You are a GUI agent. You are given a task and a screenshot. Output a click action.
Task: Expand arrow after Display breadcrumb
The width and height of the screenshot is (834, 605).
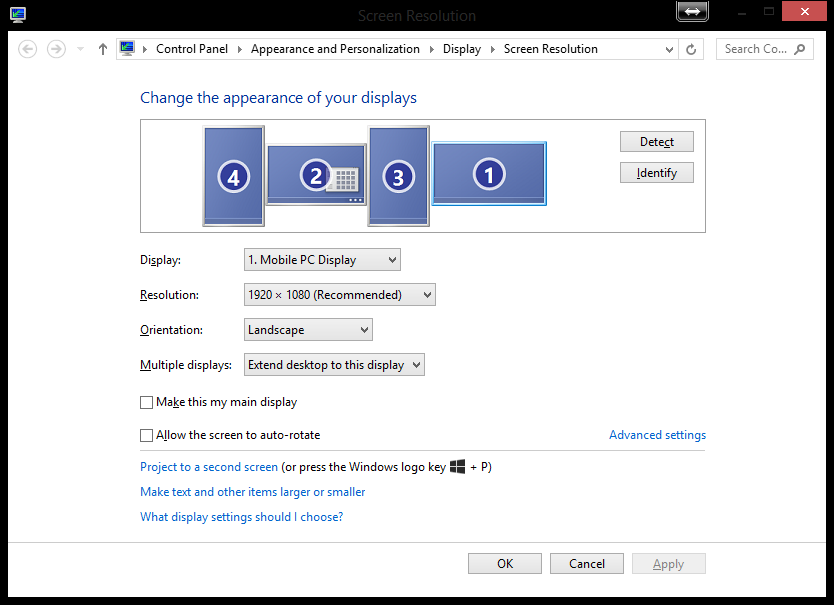pyautogui.click(x=493, y=49)
